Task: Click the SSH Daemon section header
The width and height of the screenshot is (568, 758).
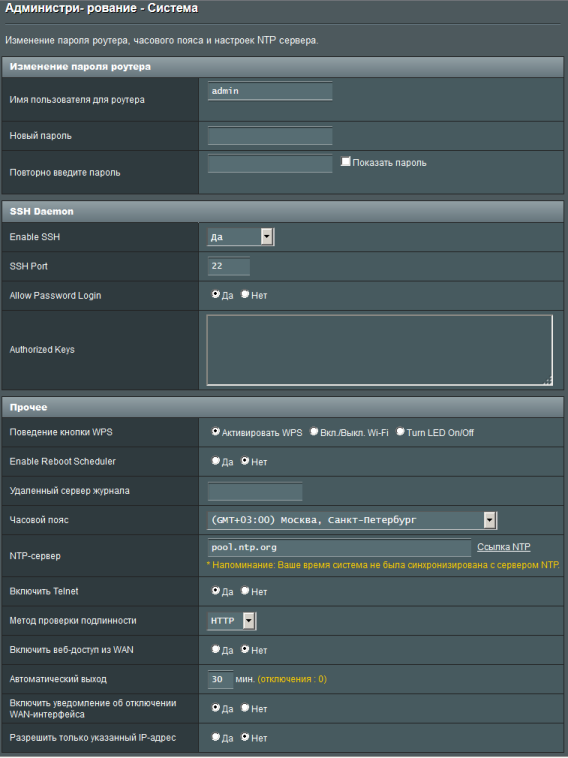Action: tap(283, 211)
